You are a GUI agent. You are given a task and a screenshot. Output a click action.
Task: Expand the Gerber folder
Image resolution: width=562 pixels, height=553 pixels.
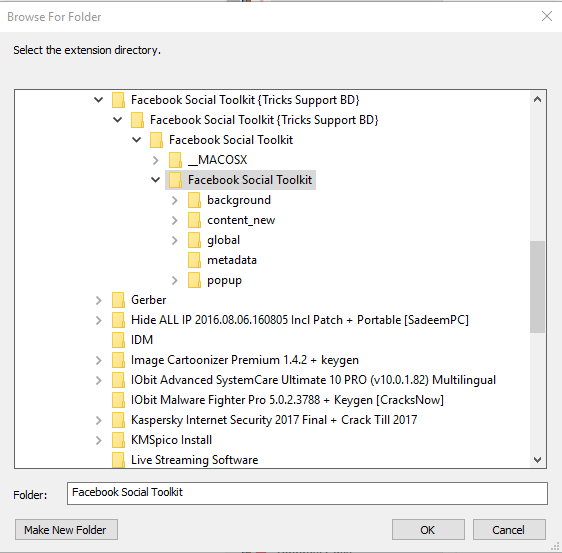click(99, 300)
